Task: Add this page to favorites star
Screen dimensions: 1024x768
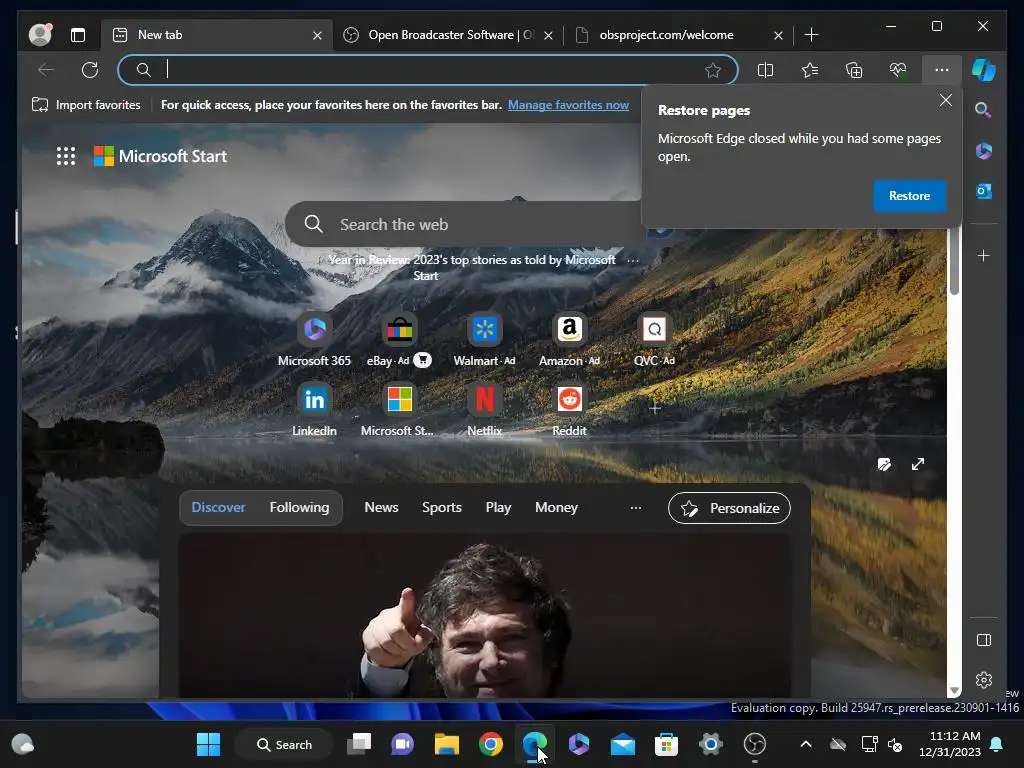Action: [x=712, y=70]
